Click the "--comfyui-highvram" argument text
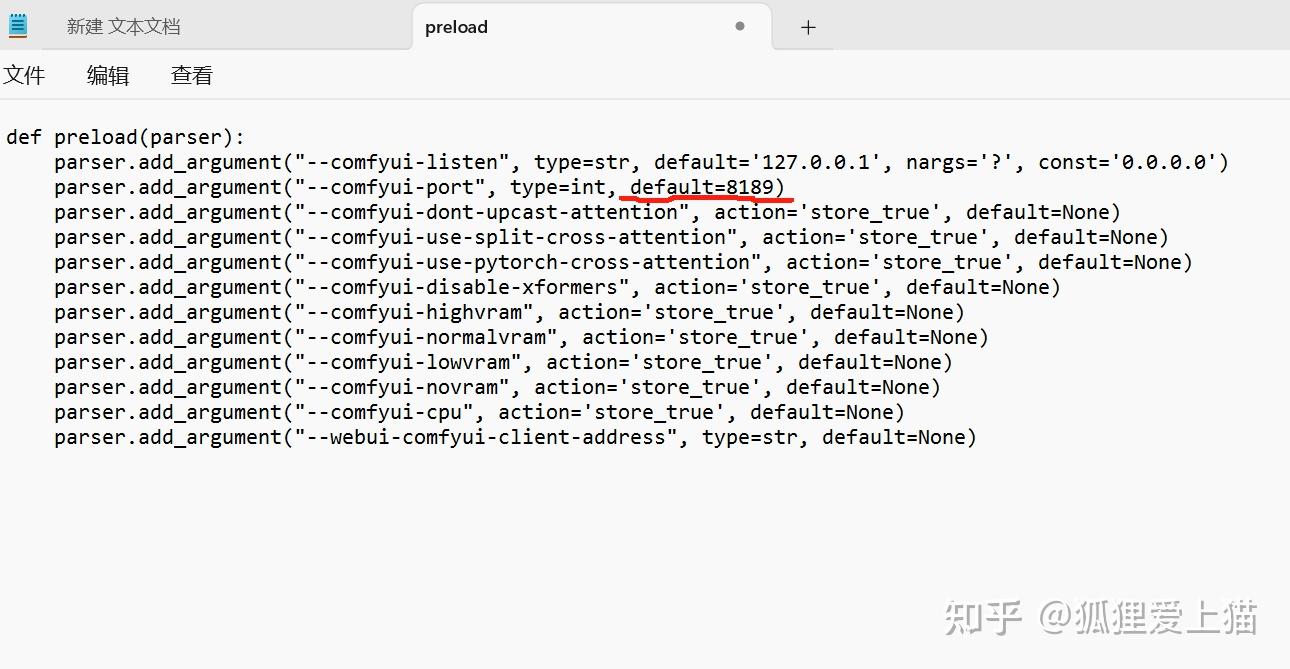The width and height of the screenshot is (1290, 669). (414, 312)
